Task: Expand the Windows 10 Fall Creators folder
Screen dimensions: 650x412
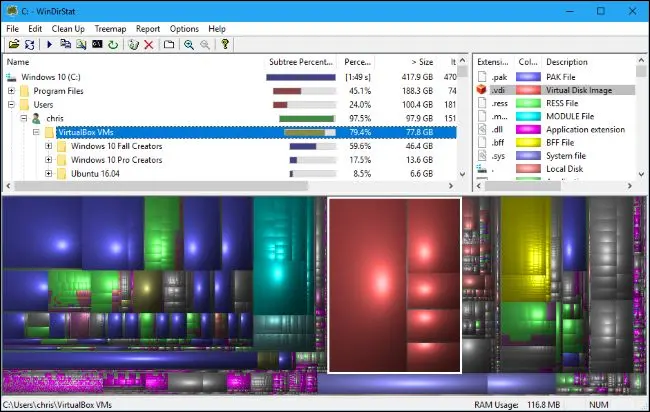Action: click(49, 146)
